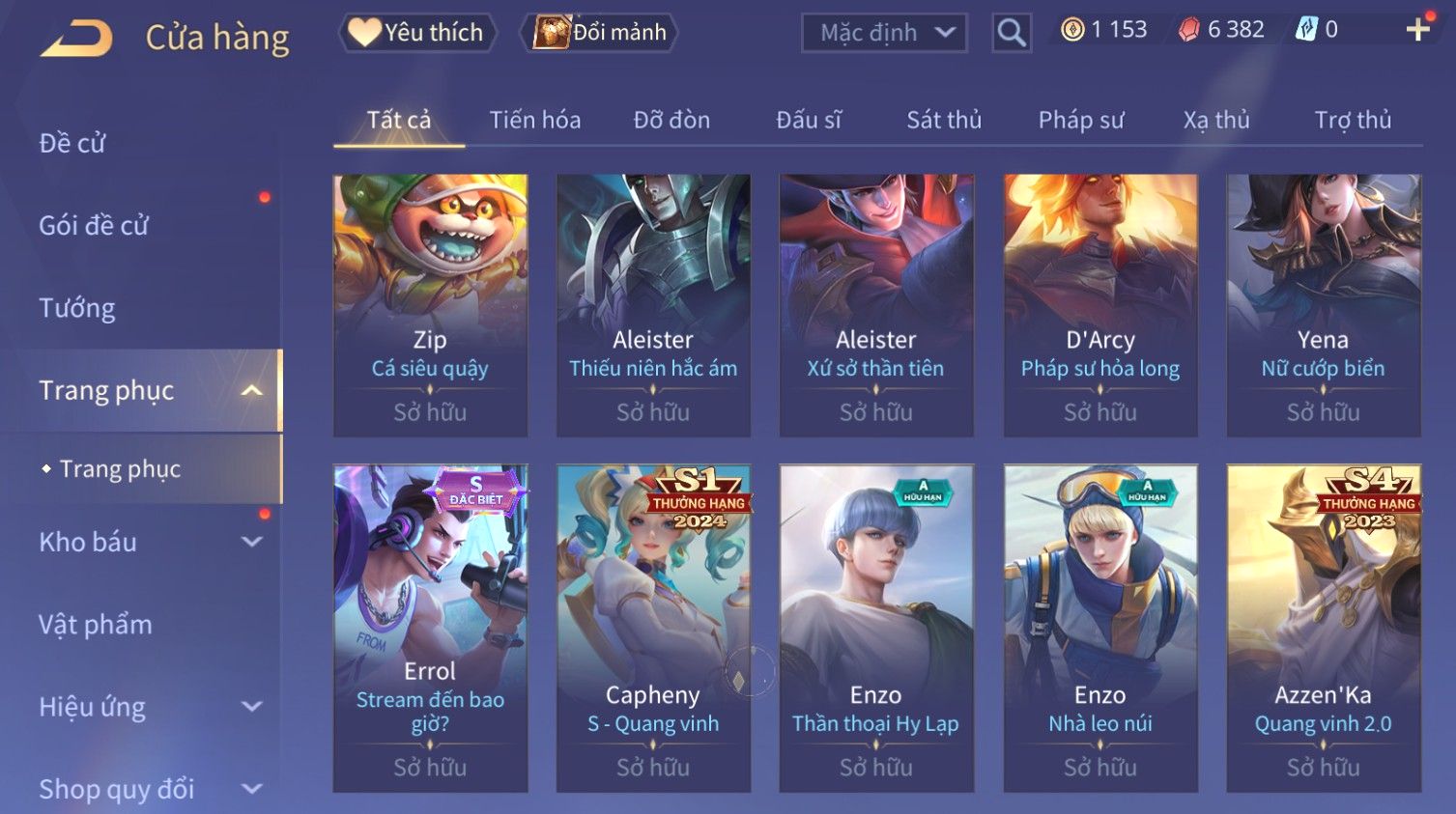Open the search magnifier icon
Image resolution: width=1456 pixels, height=814 pixels.
pyautogui.click(x=1012, y=33)
